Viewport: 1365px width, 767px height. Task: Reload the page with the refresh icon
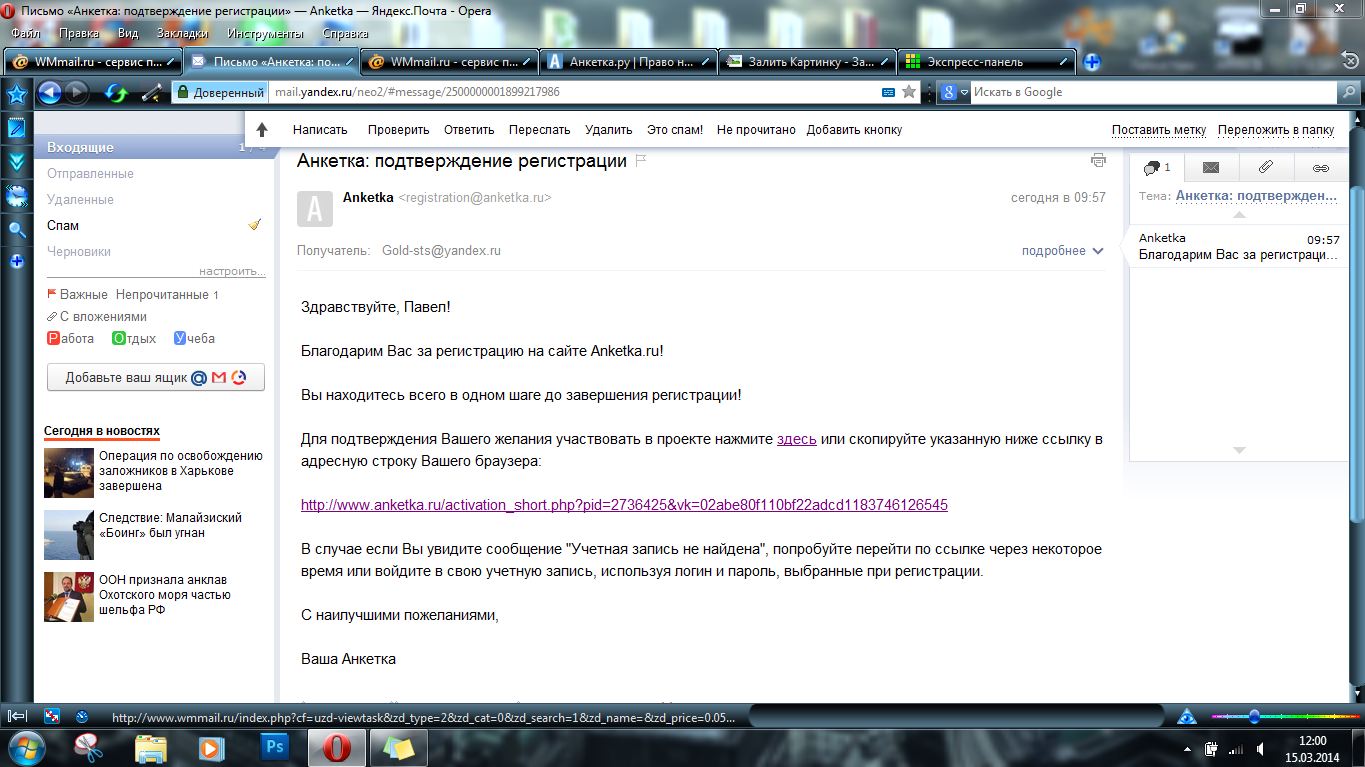(x=117, y=93)
